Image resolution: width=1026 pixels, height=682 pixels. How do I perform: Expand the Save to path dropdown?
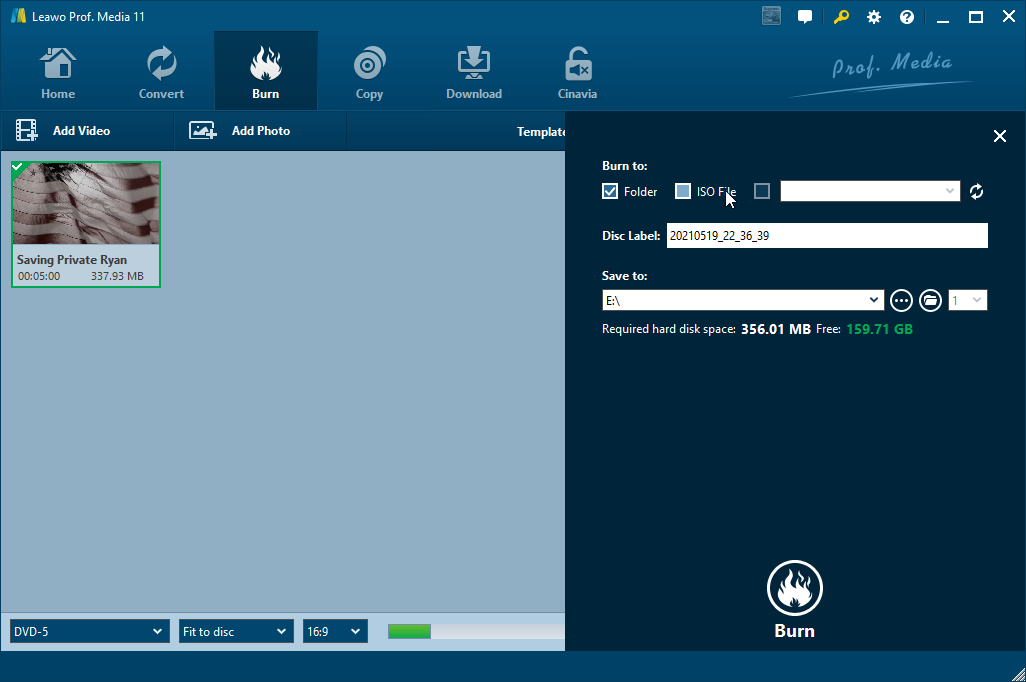pyautogui.click(x=874, y=300)
